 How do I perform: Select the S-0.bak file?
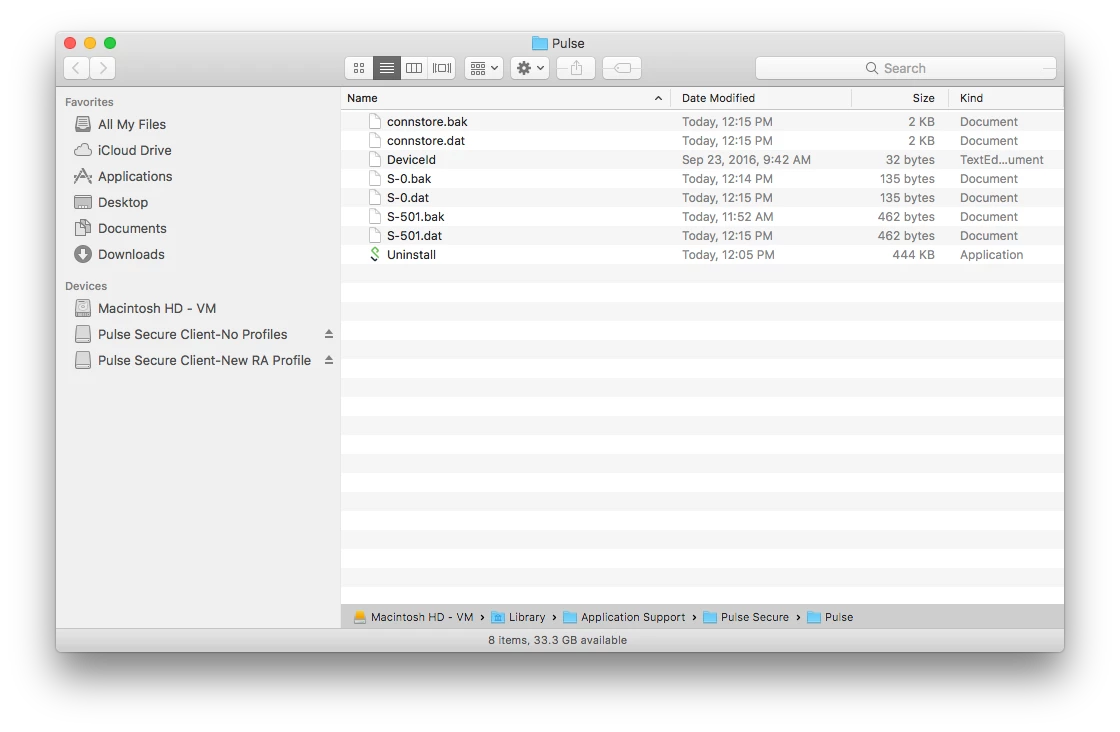pyautogui.click(x=702, y=179)
